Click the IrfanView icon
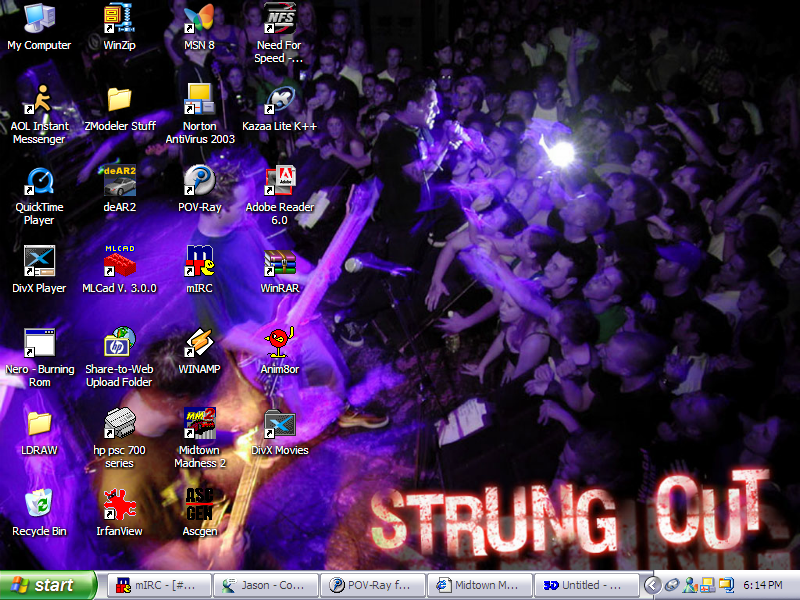This screenshot has width=800, height=600. click(119, 505)
